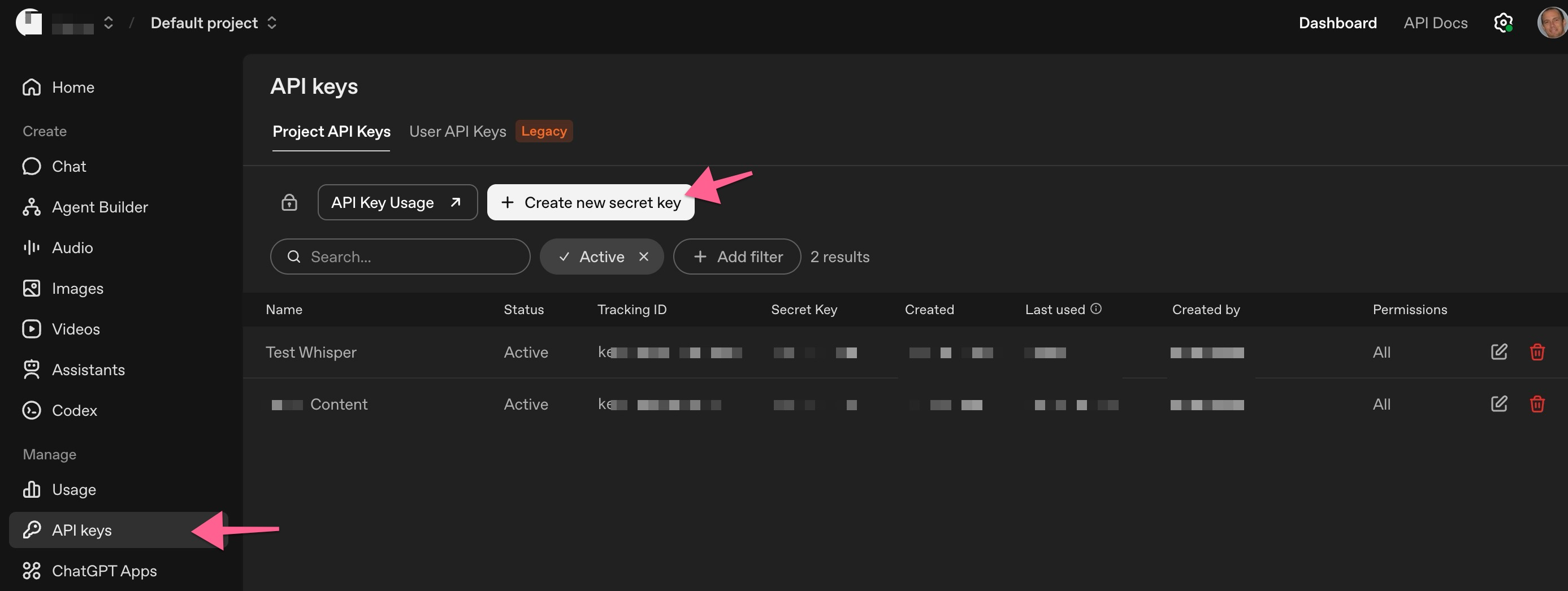Image resolution: width=1568 pixels, height=591 pixels.
Task: Click the Search keys field
Action: (x=400, y=257)
